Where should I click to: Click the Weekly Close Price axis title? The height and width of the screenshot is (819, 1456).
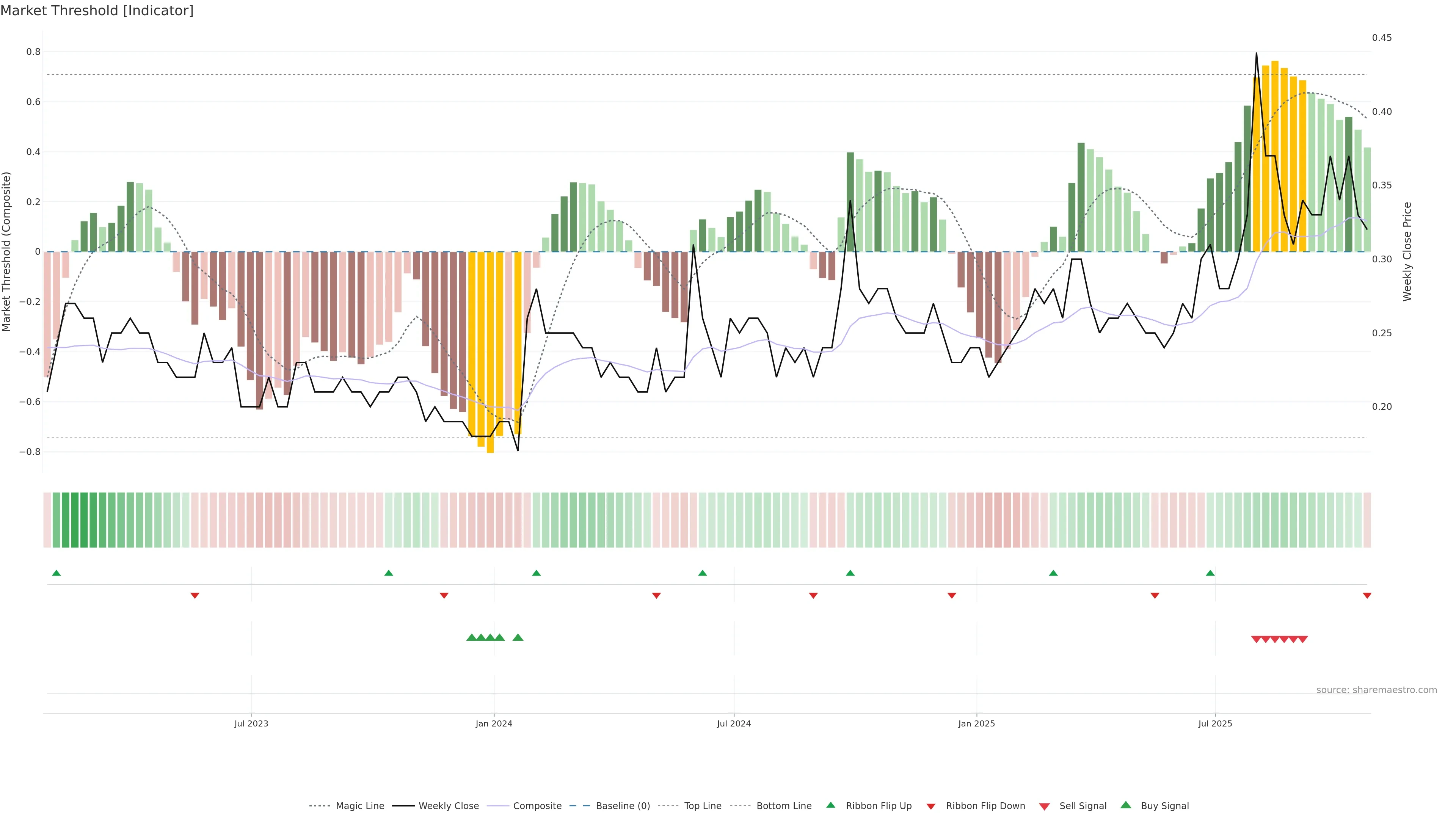[x=1407, y=251]
